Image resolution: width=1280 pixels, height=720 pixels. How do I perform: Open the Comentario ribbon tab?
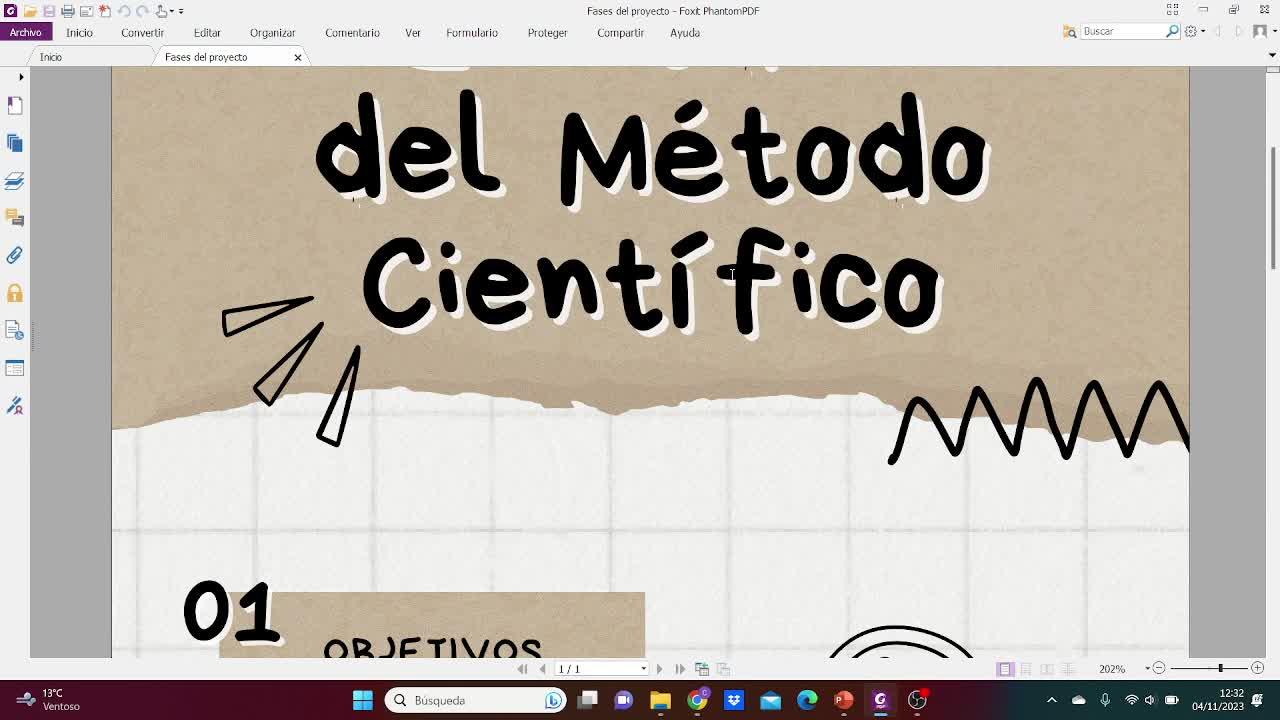coord(352,32)
